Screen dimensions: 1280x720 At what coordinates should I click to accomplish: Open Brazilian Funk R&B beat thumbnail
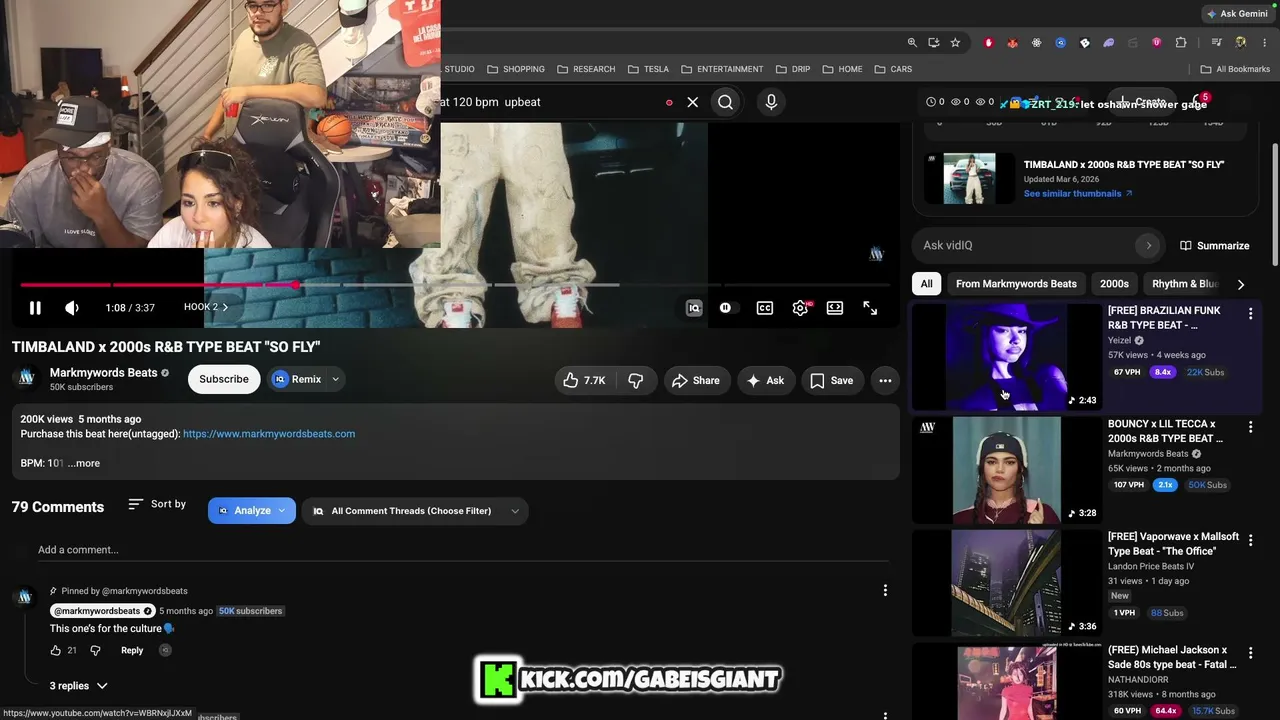(x=1007, y=357)
